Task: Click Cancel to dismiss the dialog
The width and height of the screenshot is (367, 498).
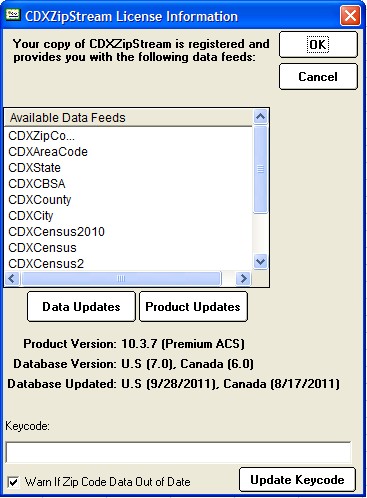Action: (318, 77)
